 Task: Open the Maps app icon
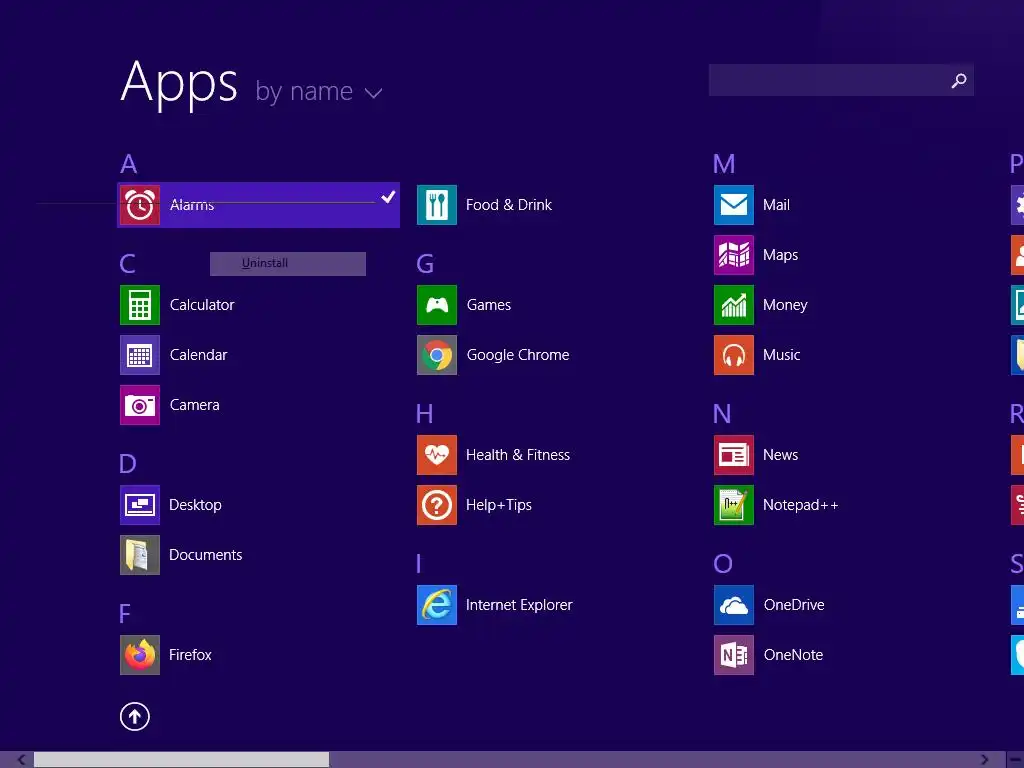click(734, 255)
